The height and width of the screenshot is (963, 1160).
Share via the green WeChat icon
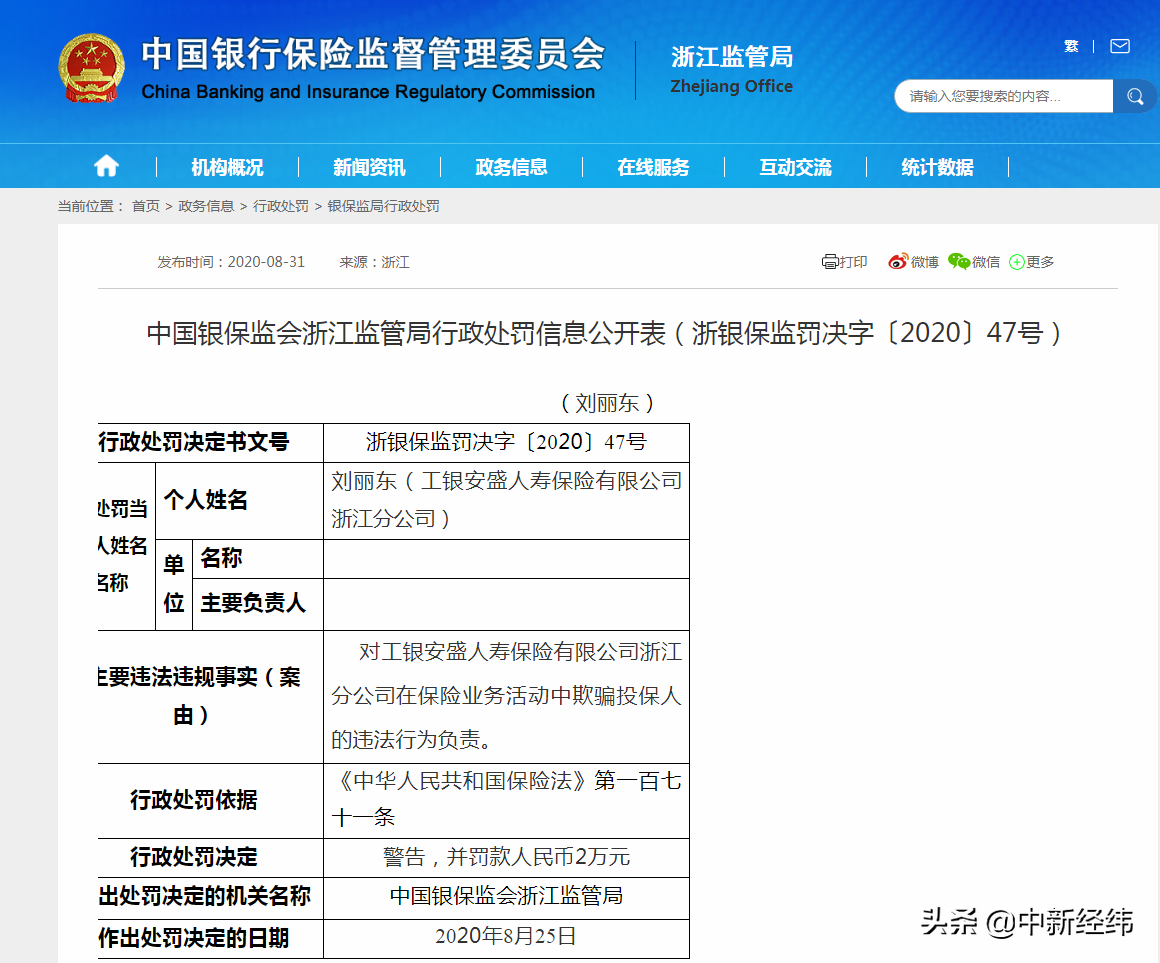coord(959,262)
